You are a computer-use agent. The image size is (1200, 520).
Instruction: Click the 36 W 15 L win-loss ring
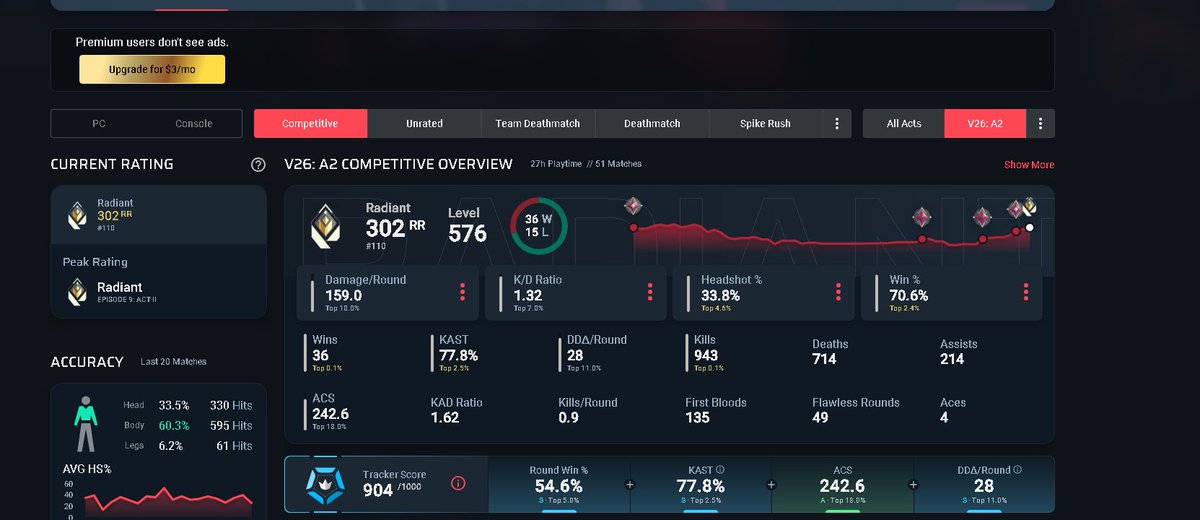pos(539,226)
